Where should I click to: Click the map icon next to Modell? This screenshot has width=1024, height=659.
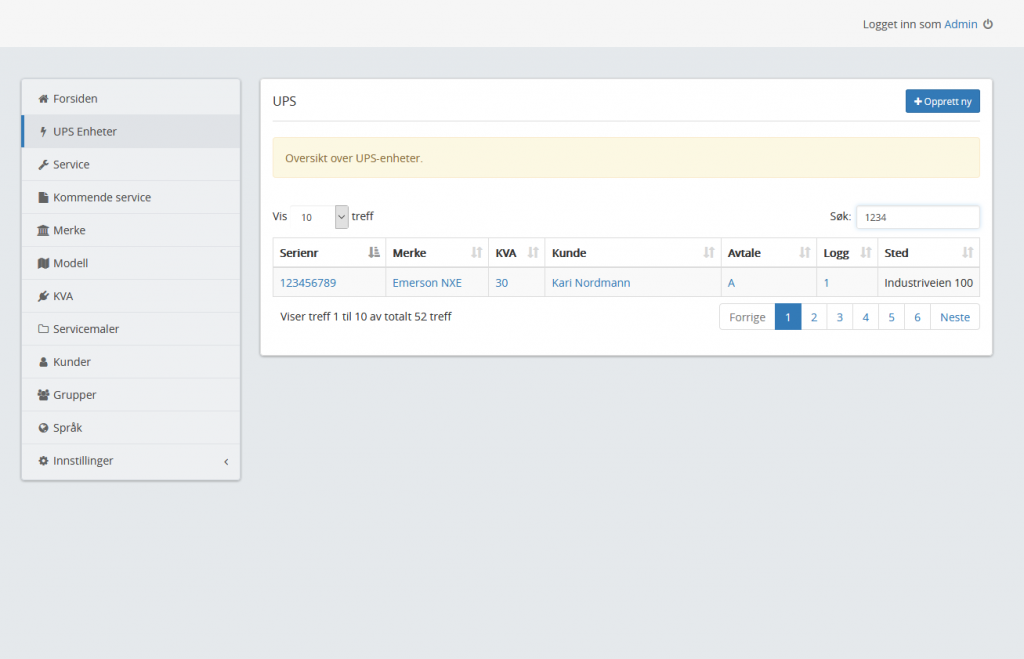click(43, 264)
